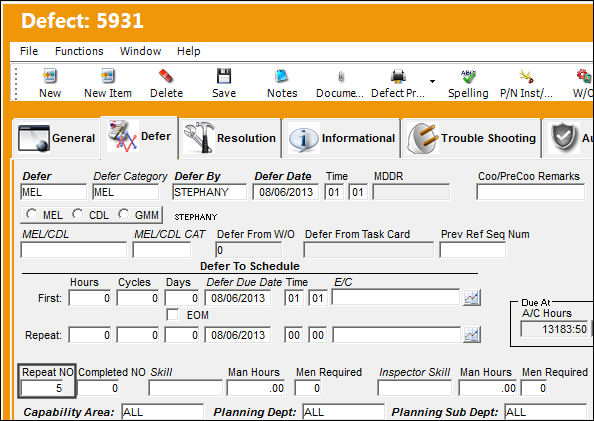Screen dimensions: 594x421
Task: Click the Coo/PreCoo Remarks field
Action: pos(530,192)
